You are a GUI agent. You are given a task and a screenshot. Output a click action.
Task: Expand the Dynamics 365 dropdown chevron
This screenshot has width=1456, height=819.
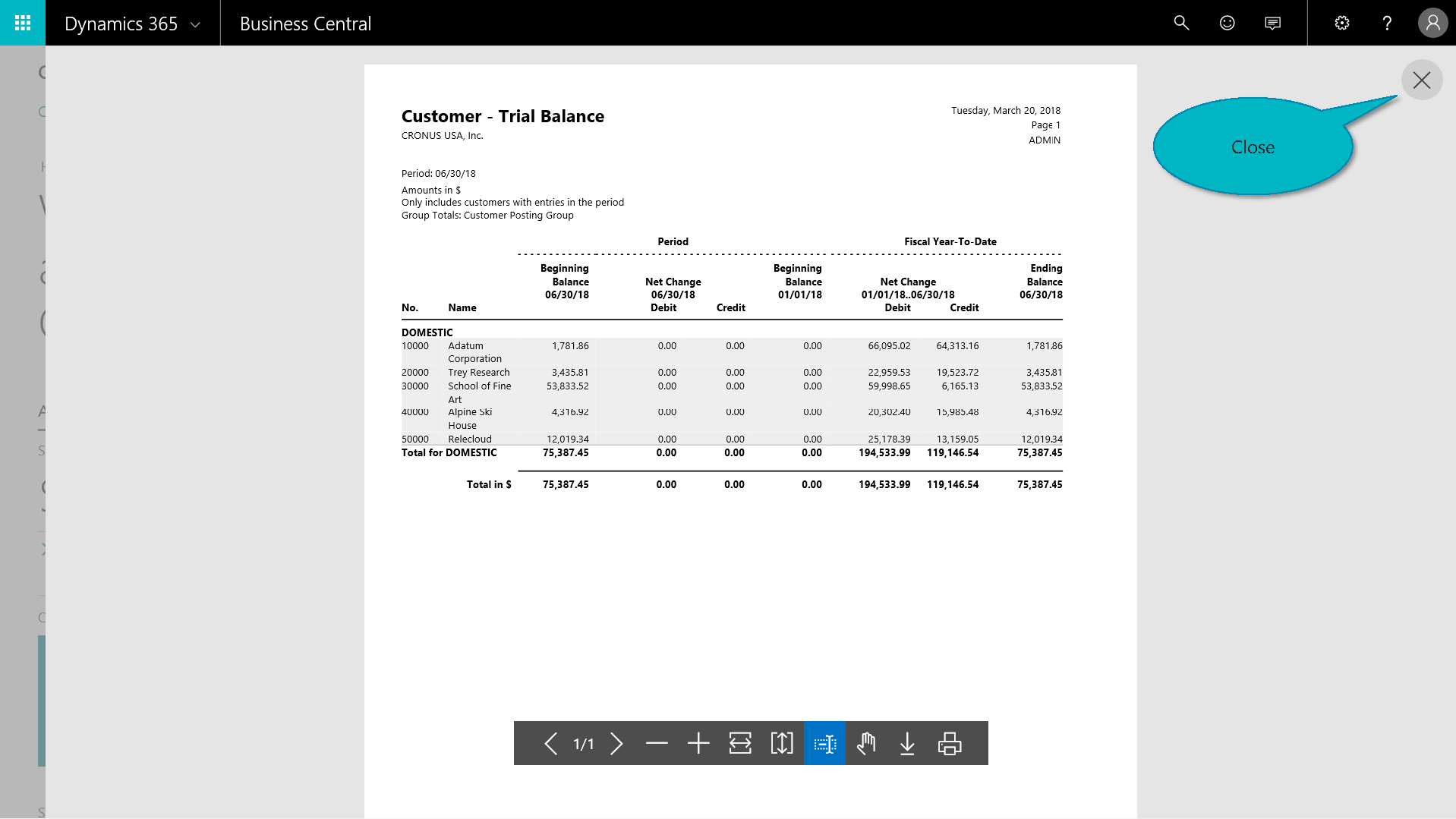click(195, 24)
